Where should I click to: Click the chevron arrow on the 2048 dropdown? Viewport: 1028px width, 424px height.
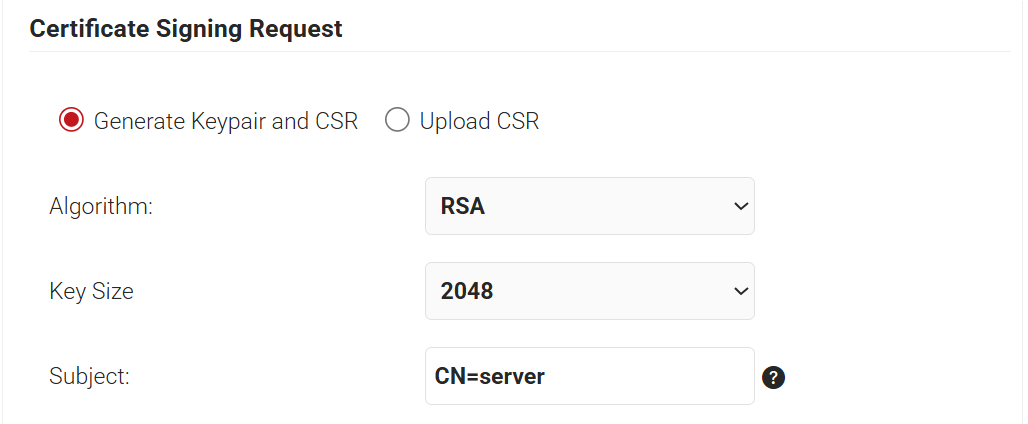click(740, 291)
